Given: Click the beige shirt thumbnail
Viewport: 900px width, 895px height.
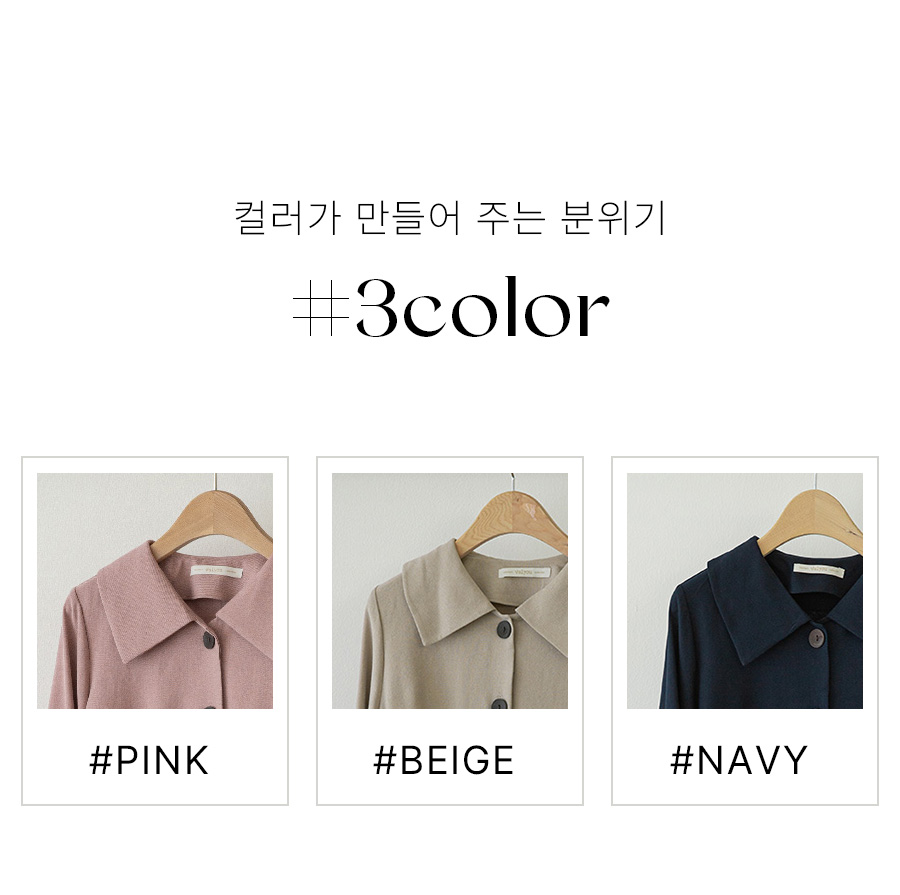Looking at the screenshot, I should pos(450,591).
